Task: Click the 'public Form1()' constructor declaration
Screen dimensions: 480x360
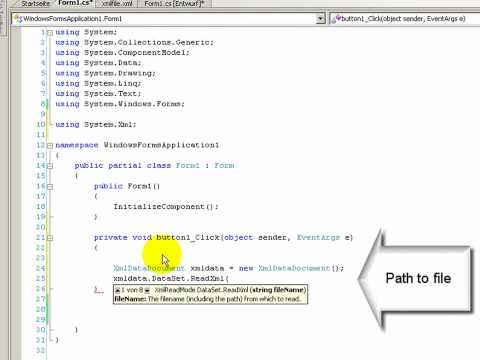Action: 127,186
